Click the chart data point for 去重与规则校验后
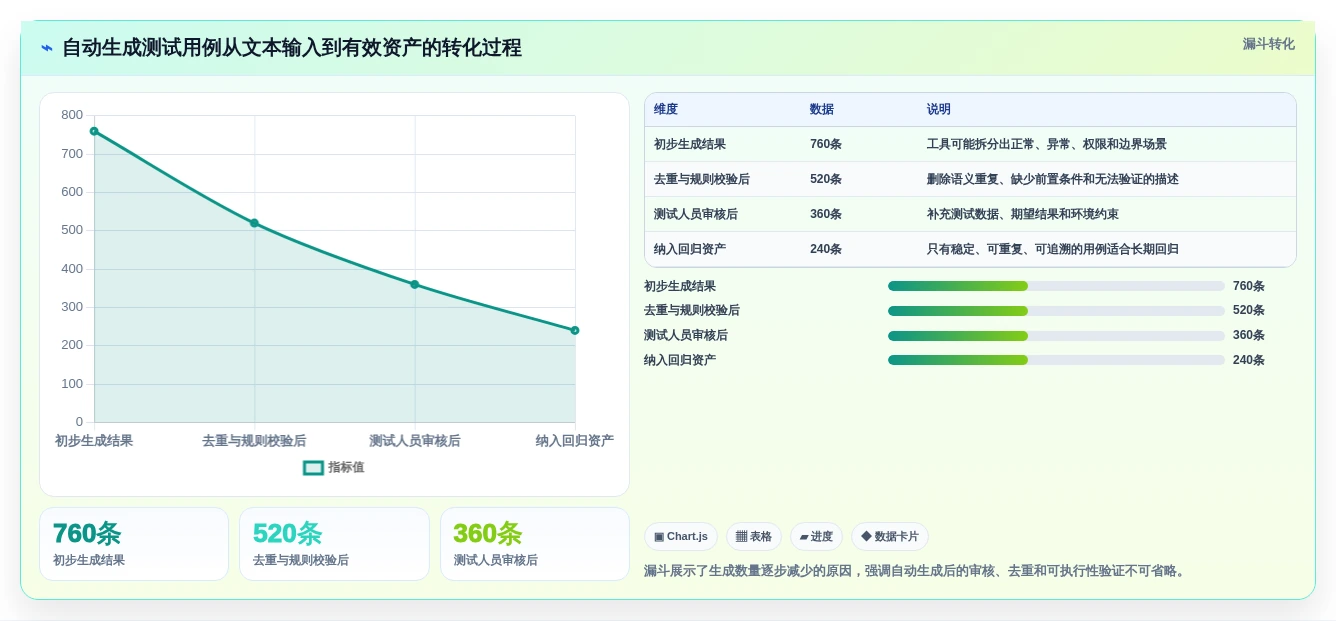Image resolution: width=1336 pixels, height=621 pixels. click(254, 223)
